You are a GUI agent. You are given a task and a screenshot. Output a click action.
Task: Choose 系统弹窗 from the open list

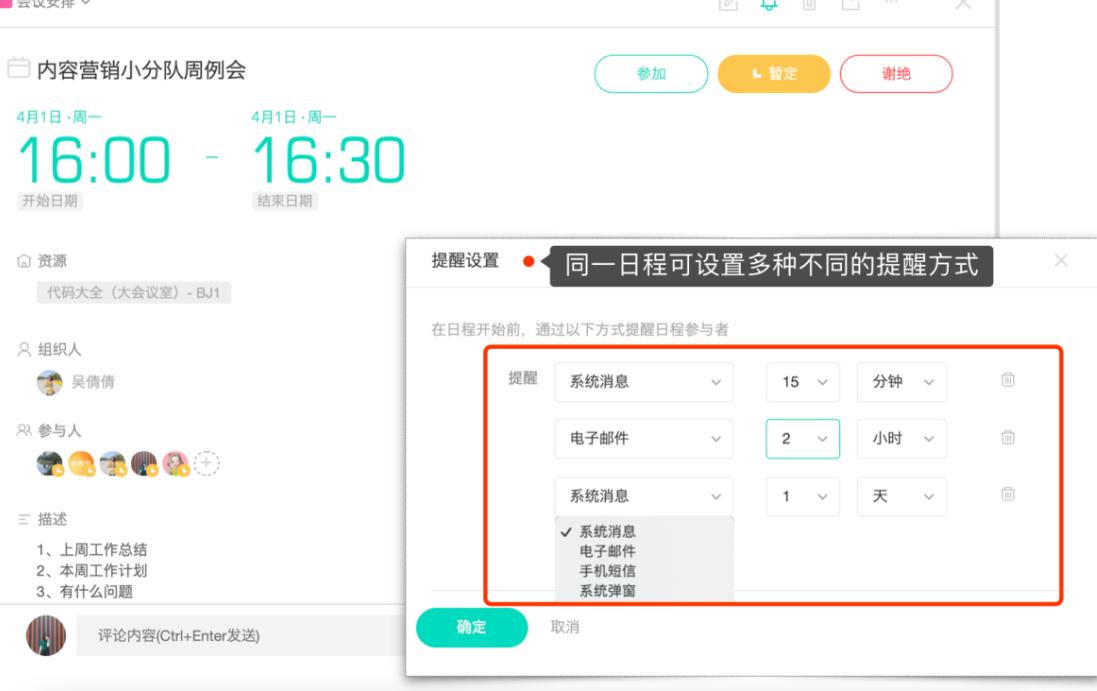pos(644,591)
